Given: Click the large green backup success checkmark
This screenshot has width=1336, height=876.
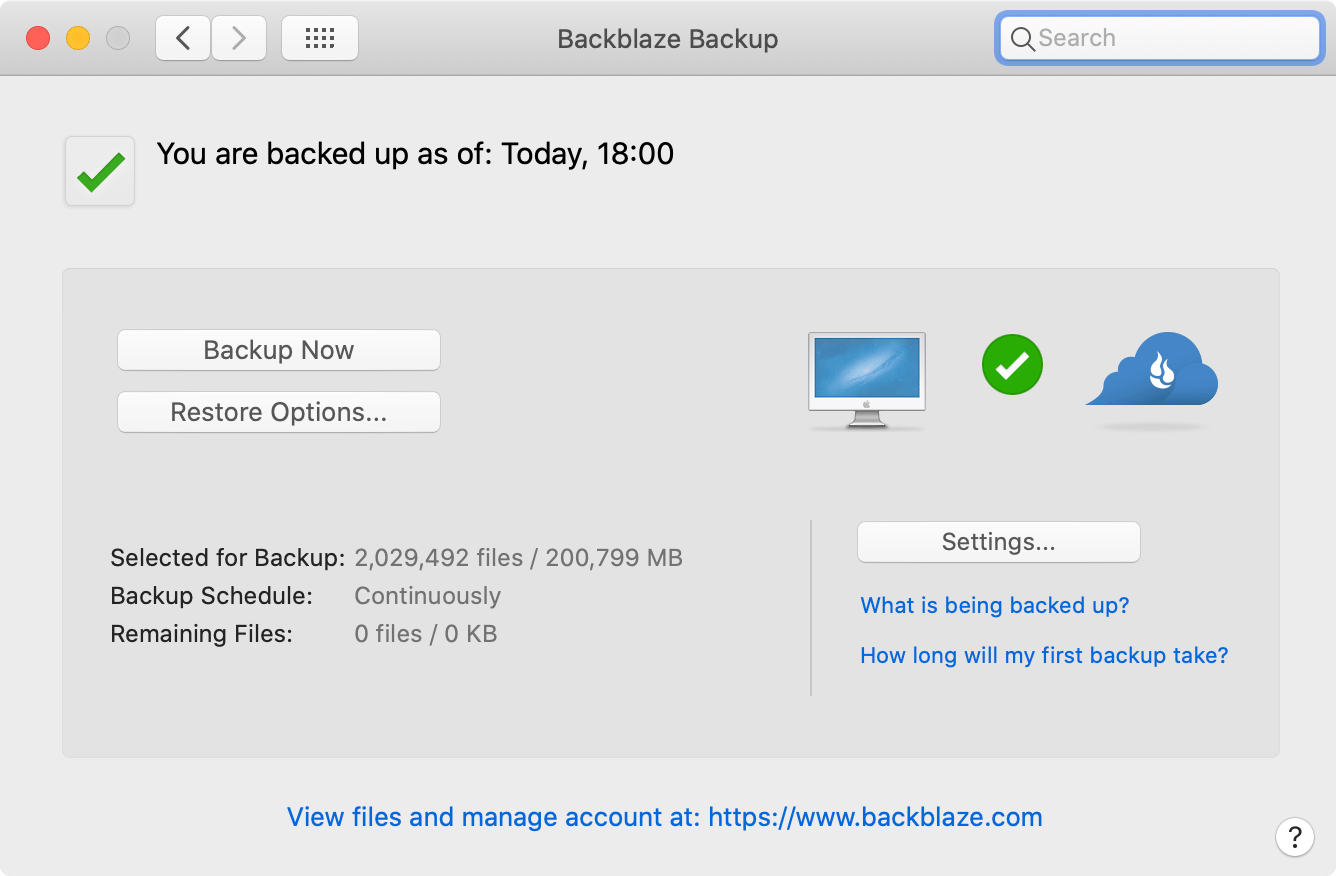Looking at the screenshot, I should click(98, 170).
